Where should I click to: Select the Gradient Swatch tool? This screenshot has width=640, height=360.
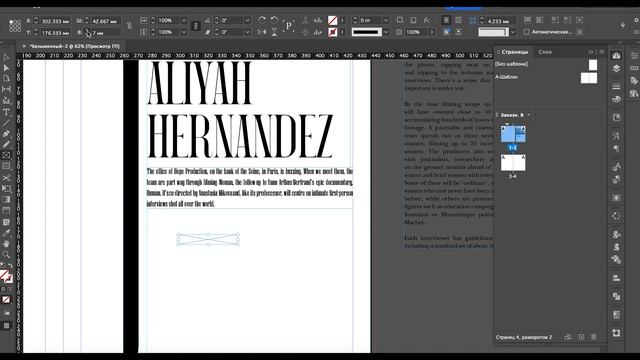coord(6,199)
